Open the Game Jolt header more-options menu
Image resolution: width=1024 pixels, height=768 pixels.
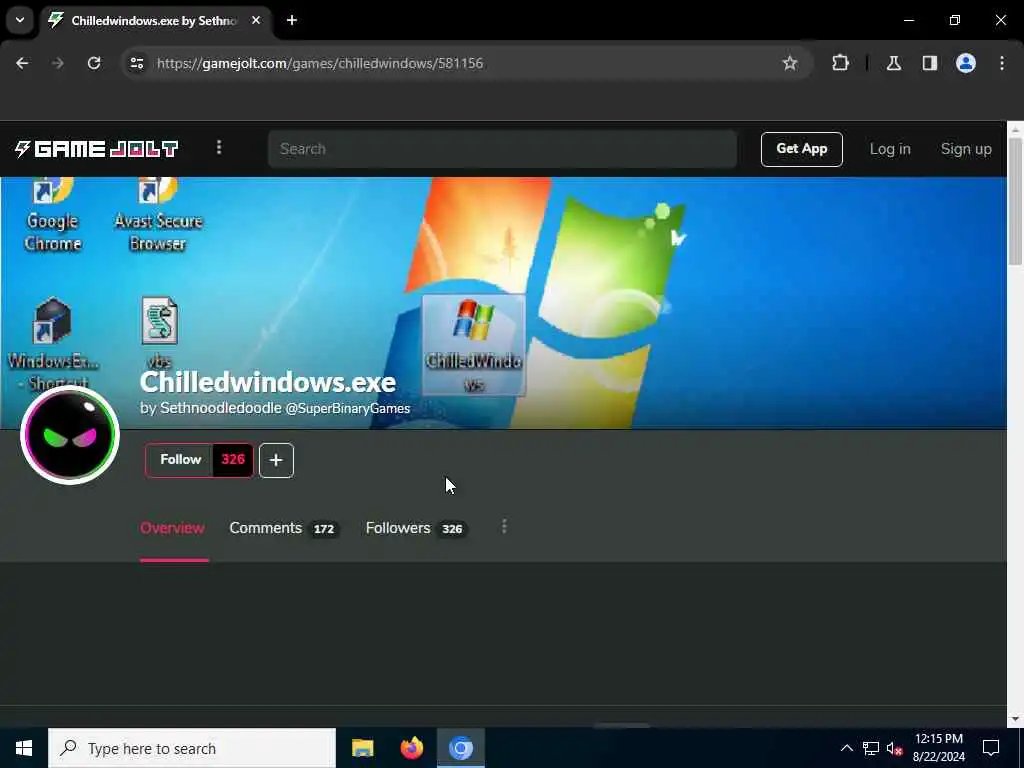click(219, 148)
